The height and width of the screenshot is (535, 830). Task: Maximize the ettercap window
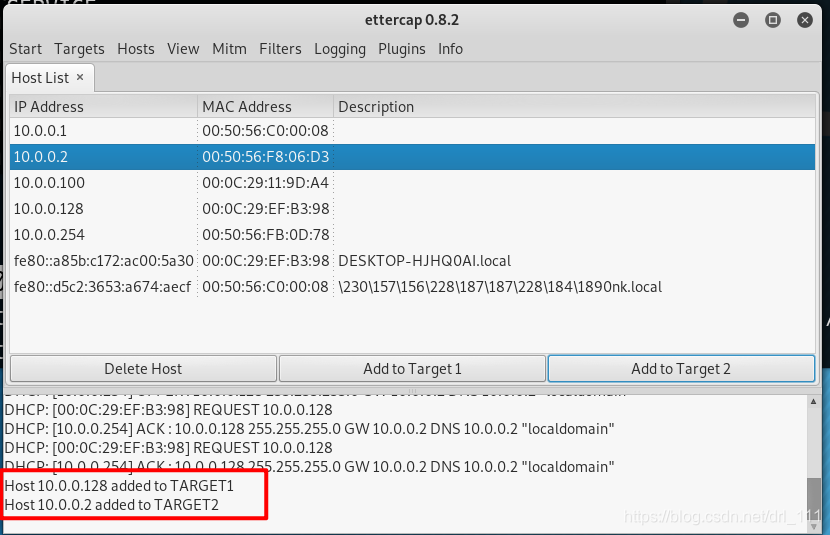click(773, 20)
